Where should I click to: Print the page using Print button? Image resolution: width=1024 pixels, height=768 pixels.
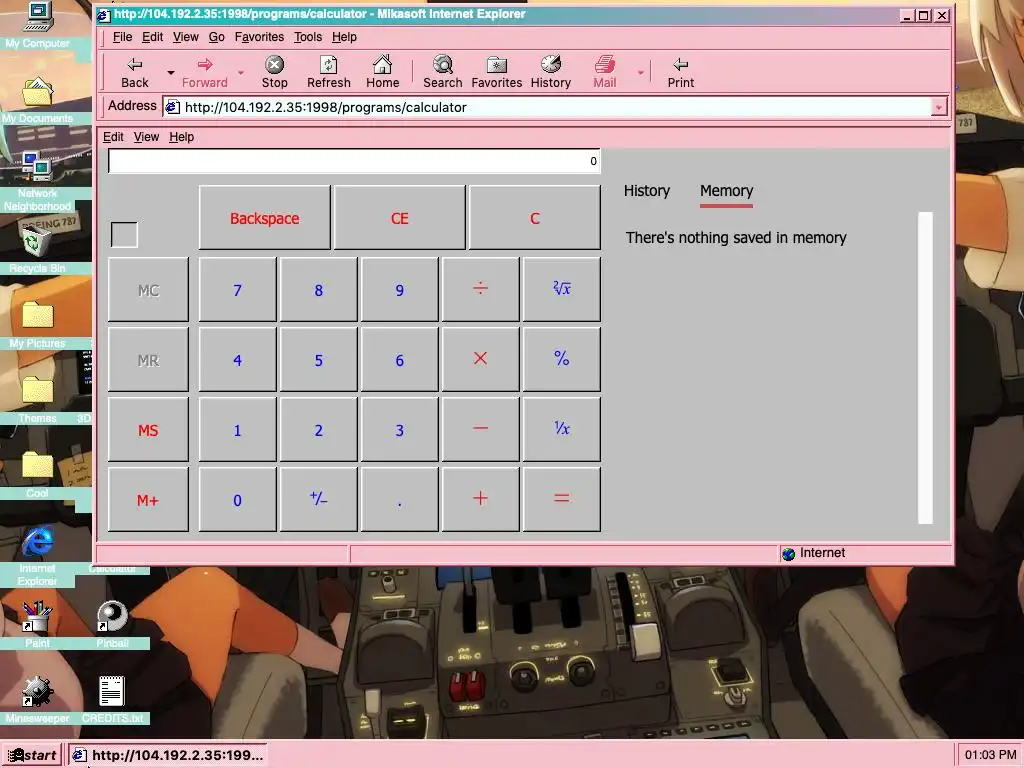click(x=680, y=72)
